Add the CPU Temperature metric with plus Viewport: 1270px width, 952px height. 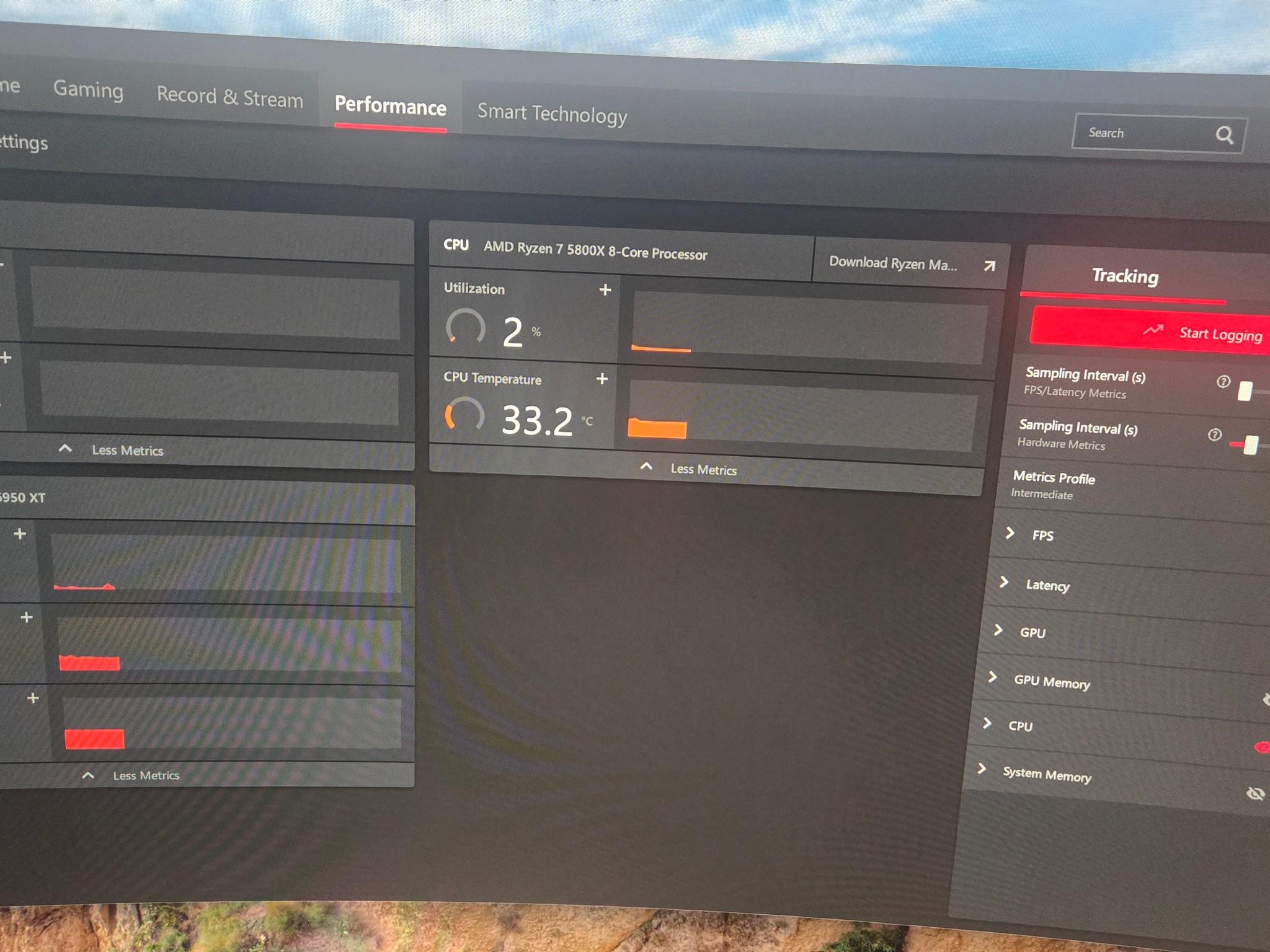602,379
